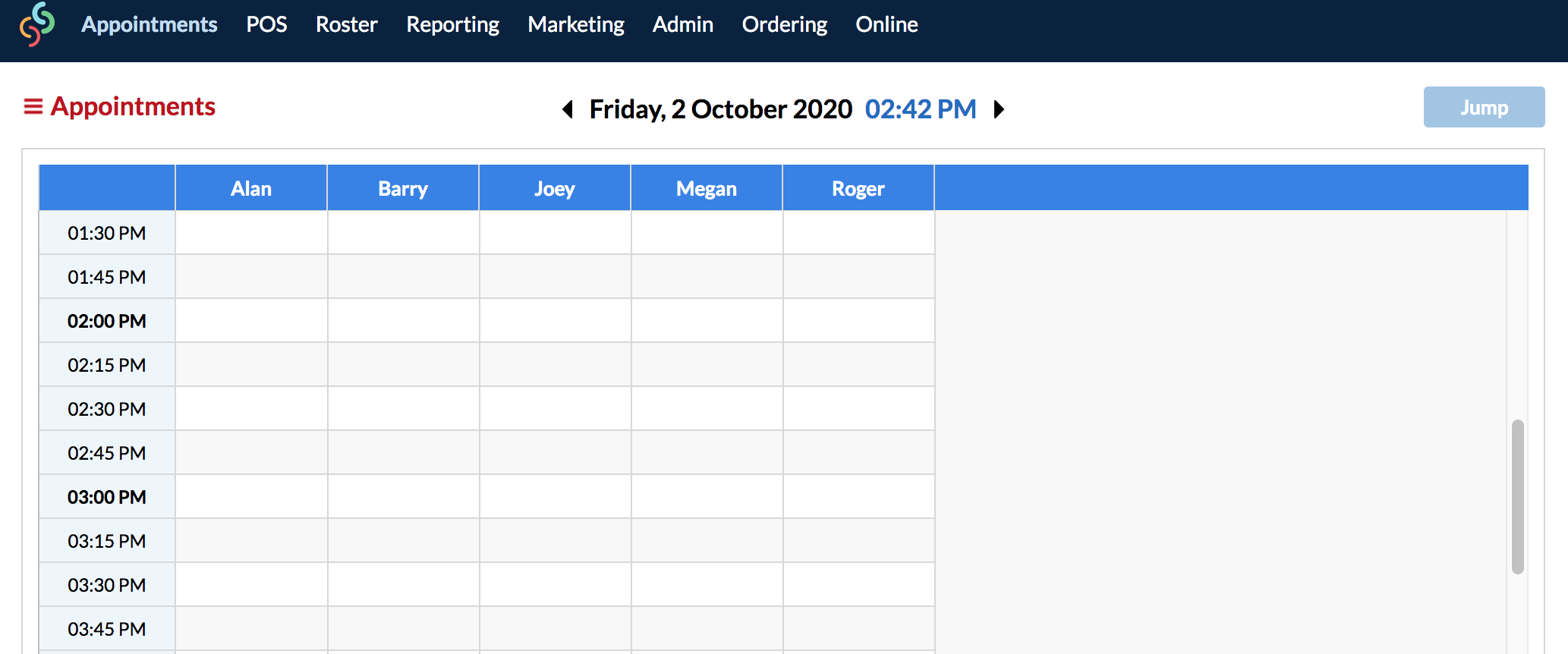Click the 02:45 PM time label
The width and height of the screenshot is (1568, 654).
tap(107, 453)
